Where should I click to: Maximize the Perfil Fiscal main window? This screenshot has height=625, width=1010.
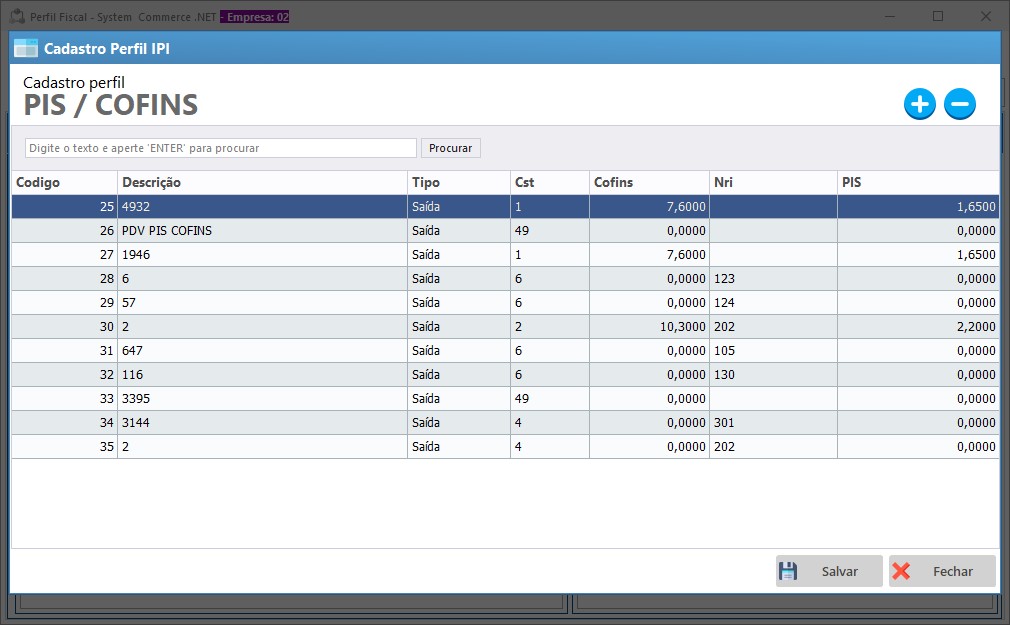click(937, 16)
